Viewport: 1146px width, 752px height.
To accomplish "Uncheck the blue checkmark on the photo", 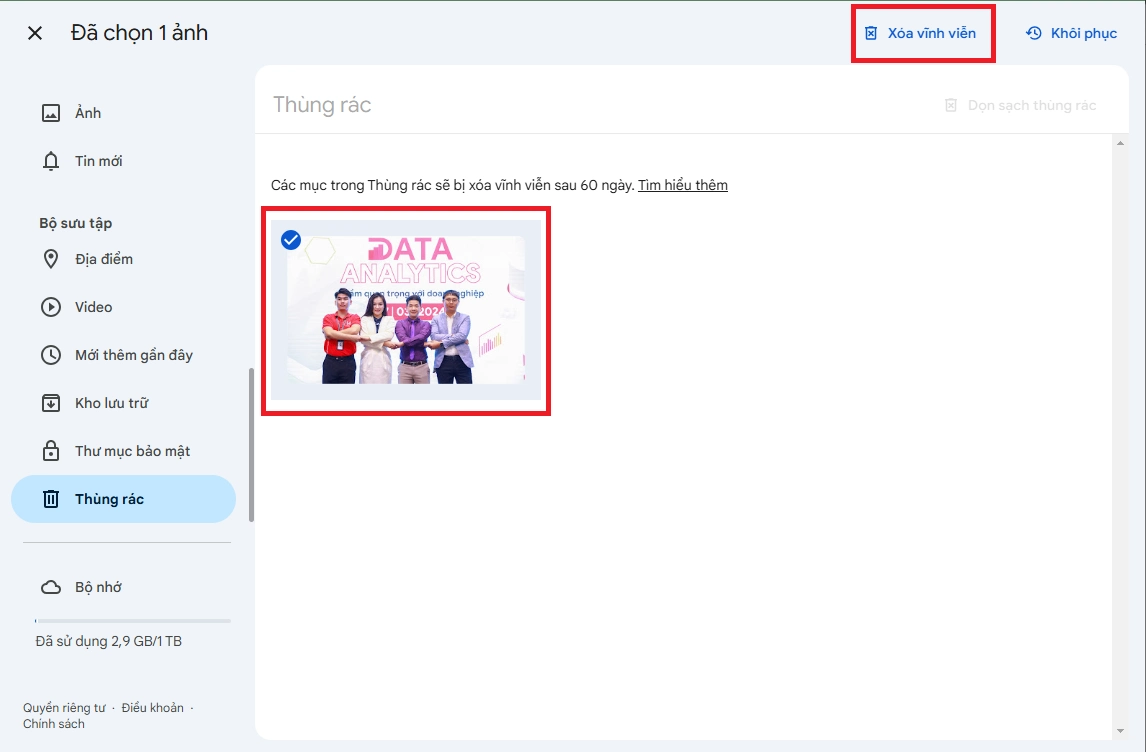I will 291,240.
